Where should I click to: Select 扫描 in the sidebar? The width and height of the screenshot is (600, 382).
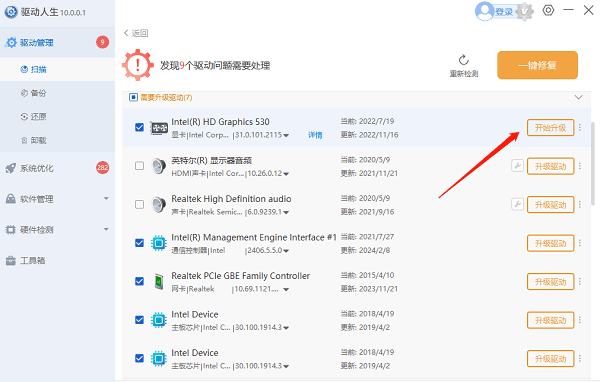coord(57,69)
